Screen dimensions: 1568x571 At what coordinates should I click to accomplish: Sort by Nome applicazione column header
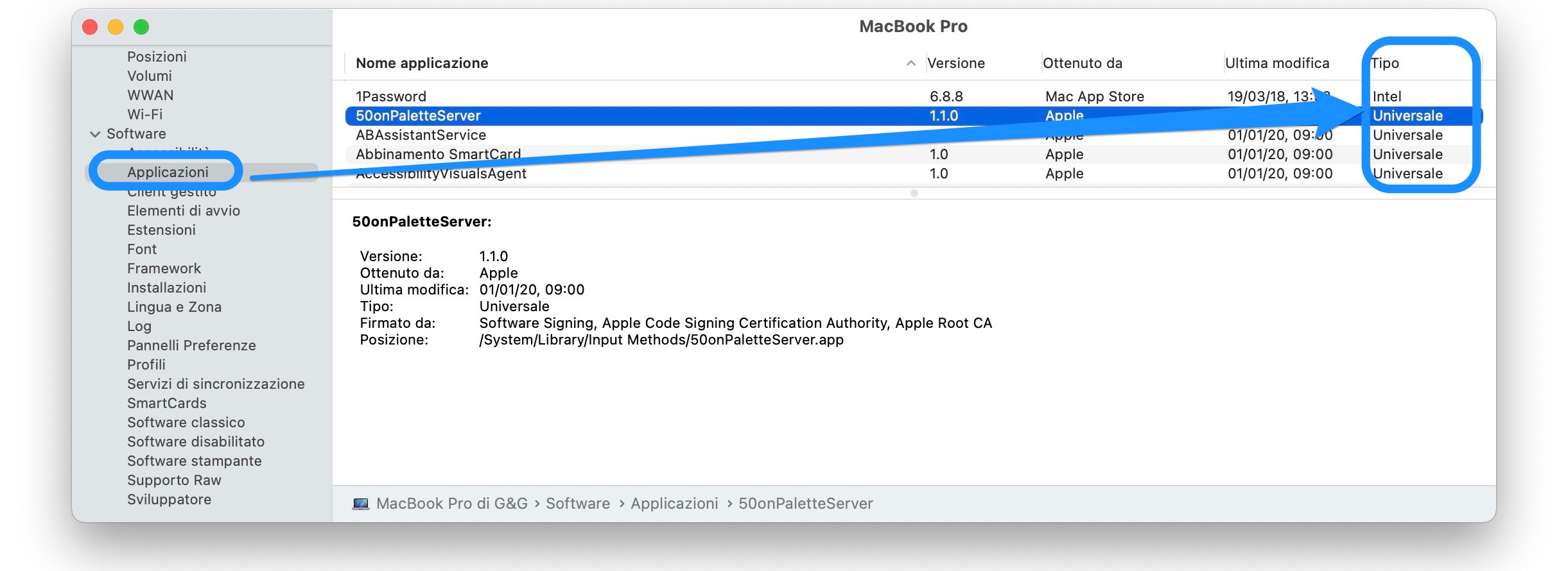(422, 63)
